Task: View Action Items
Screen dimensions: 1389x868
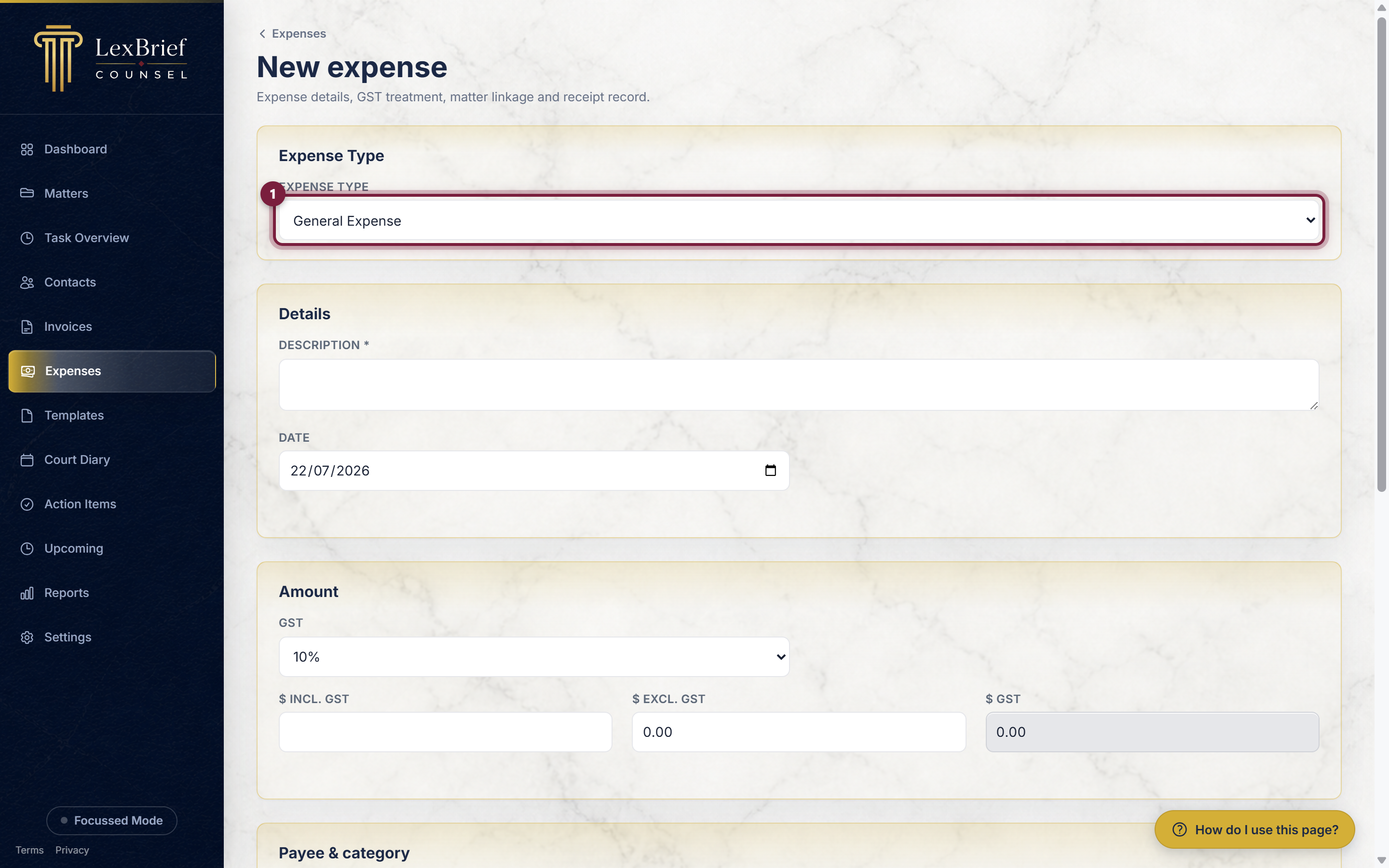Action: 112,504
